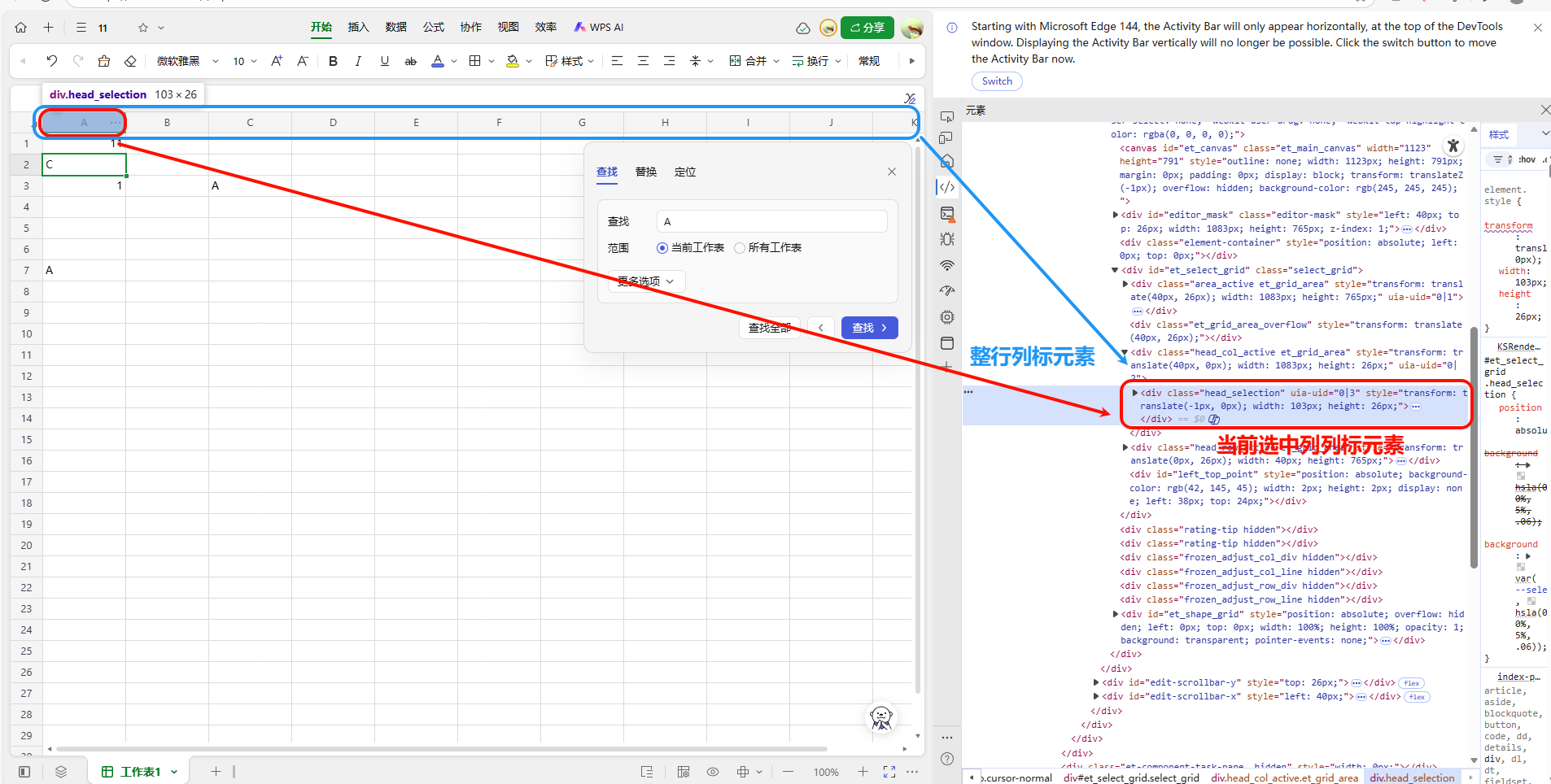Click the 查找全部 button

coord(769,328)
